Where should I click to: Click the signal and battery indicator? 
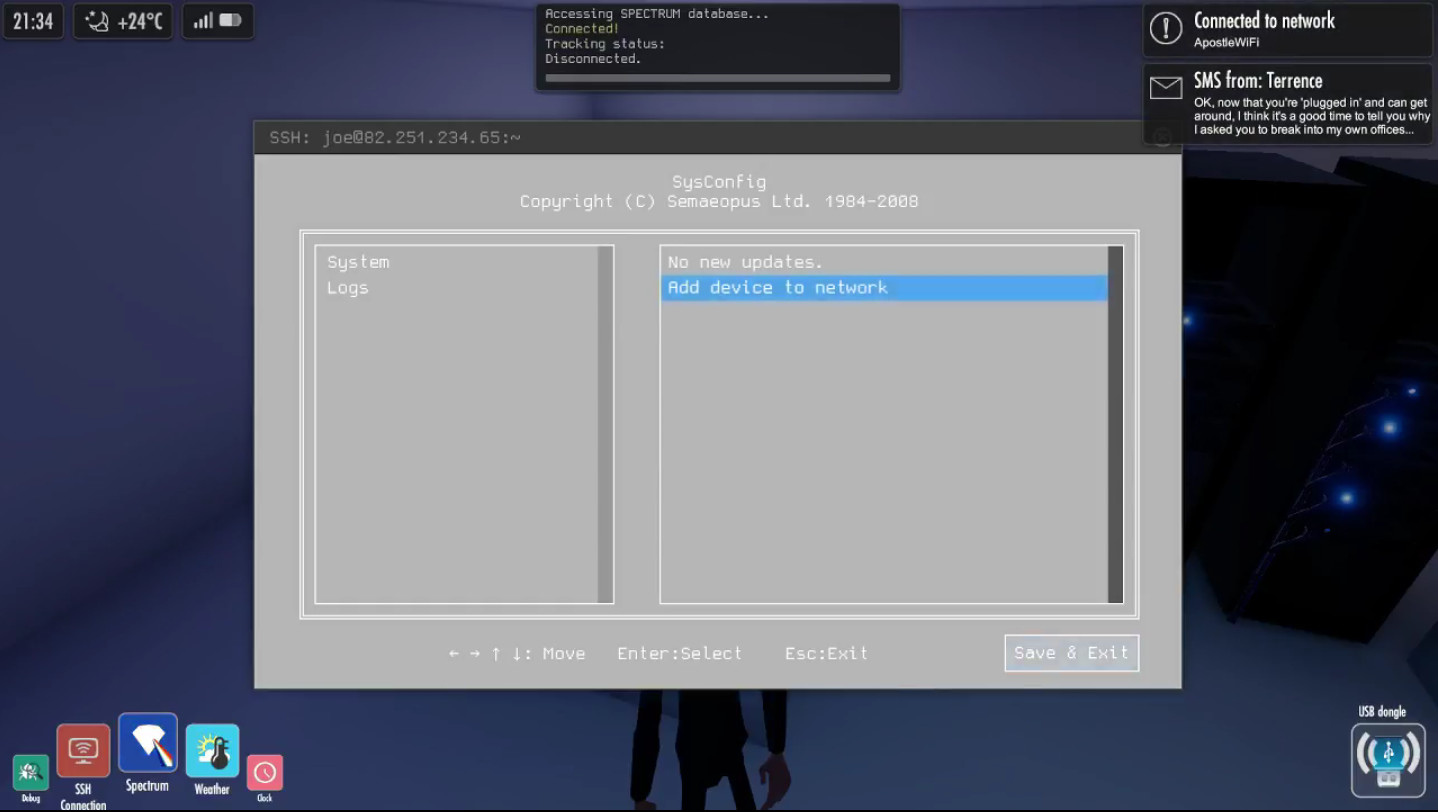[217, 21]
